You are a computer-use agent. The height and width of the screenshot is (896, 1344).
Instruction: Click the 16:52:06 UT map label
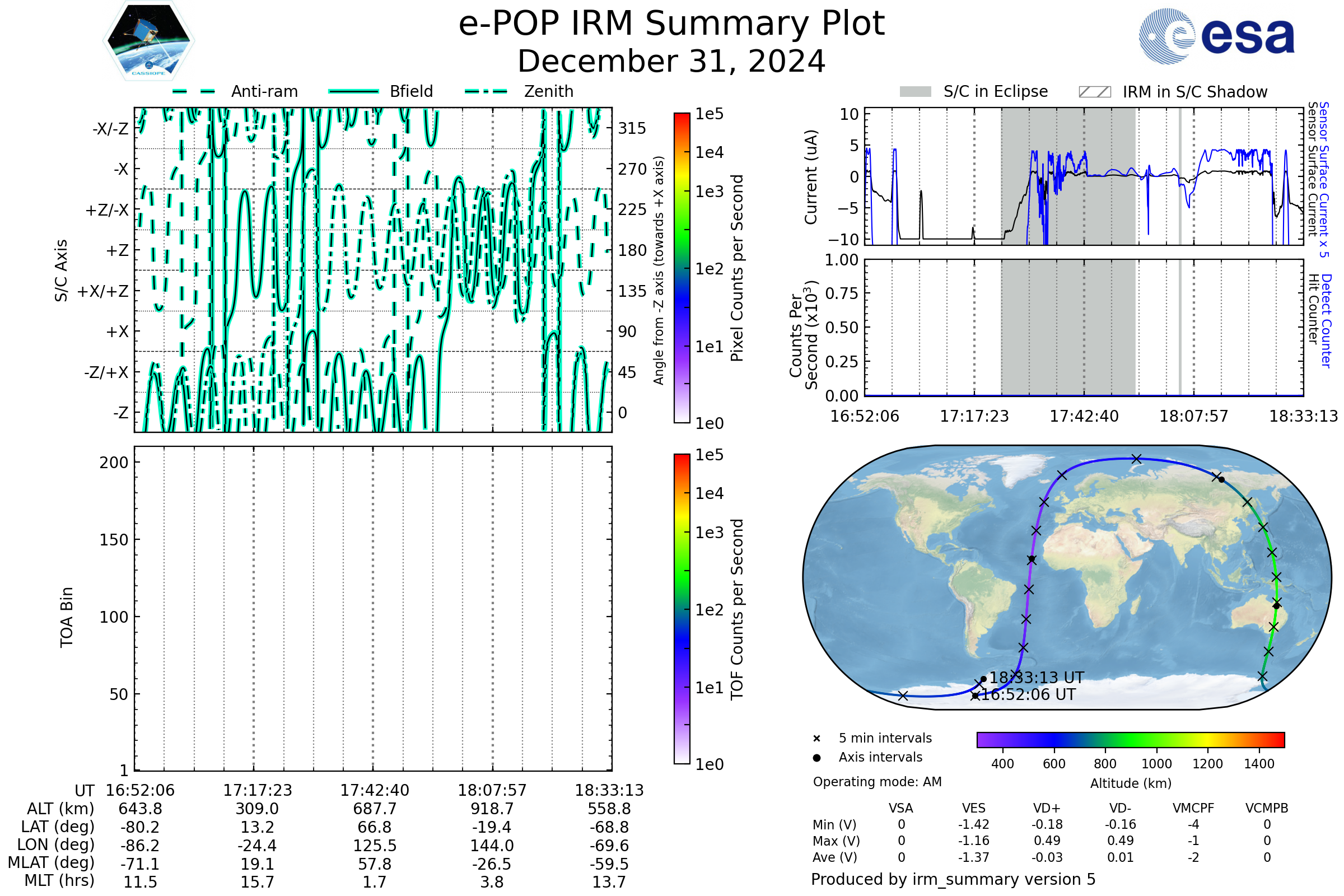(x=1028, y=695)
